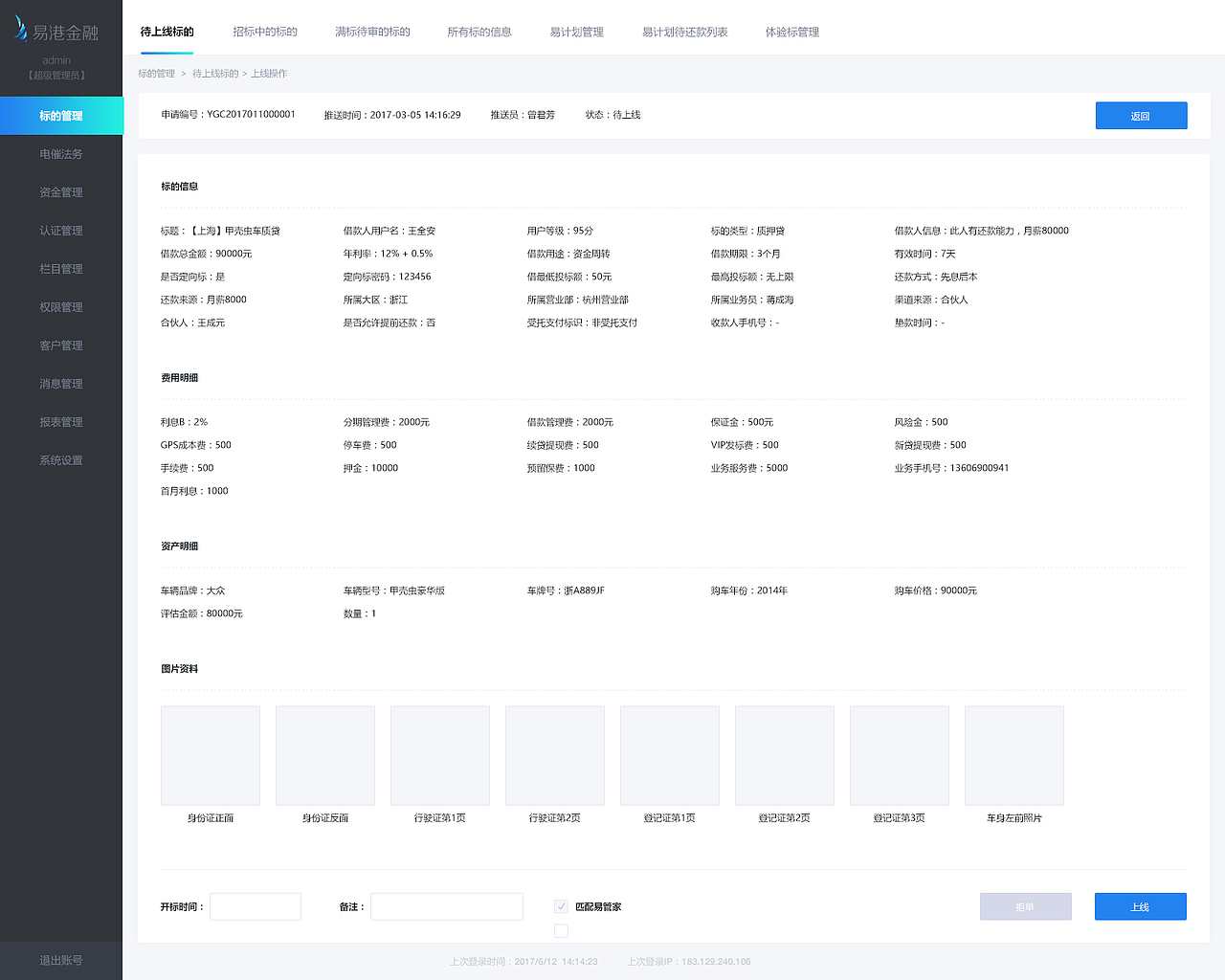Click the 标的管理 breadcrumb link

(x=157, y=74)
